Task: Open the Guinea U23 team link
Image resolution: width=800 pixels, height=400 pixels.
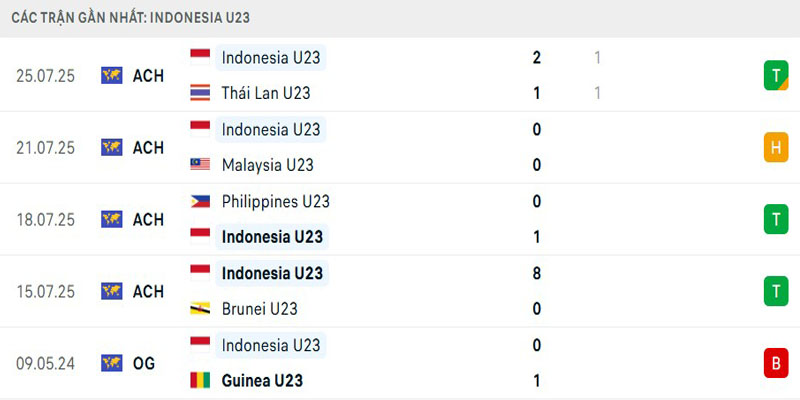Action: (x=262, y=381)
